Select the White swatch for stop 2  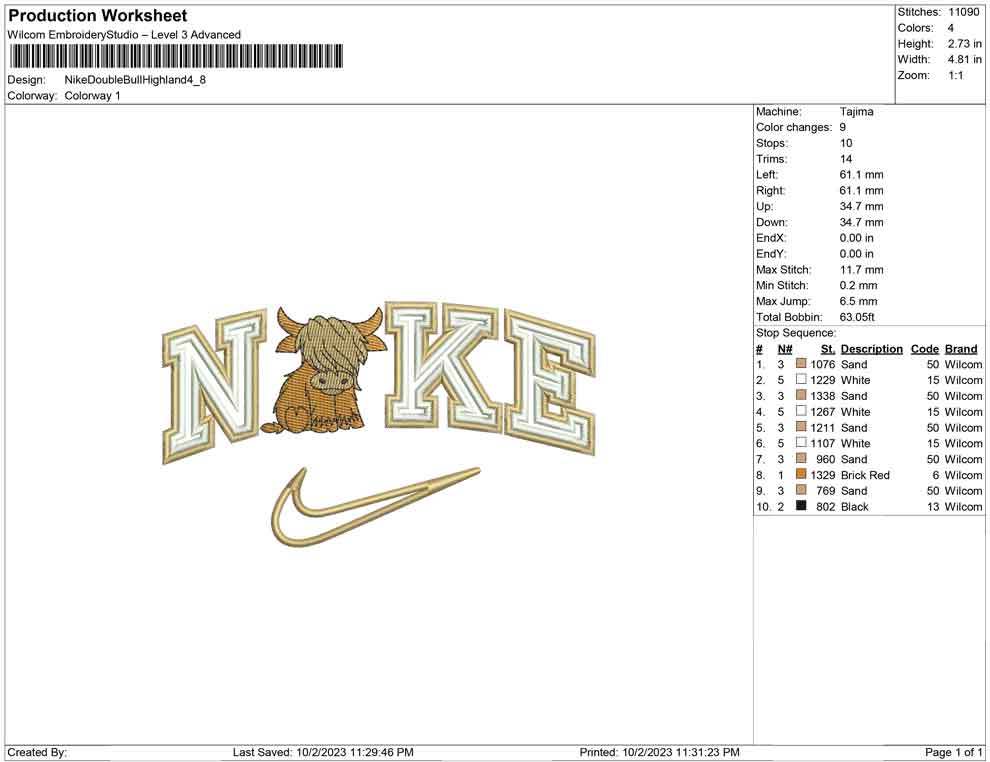(x=801, y=379)
